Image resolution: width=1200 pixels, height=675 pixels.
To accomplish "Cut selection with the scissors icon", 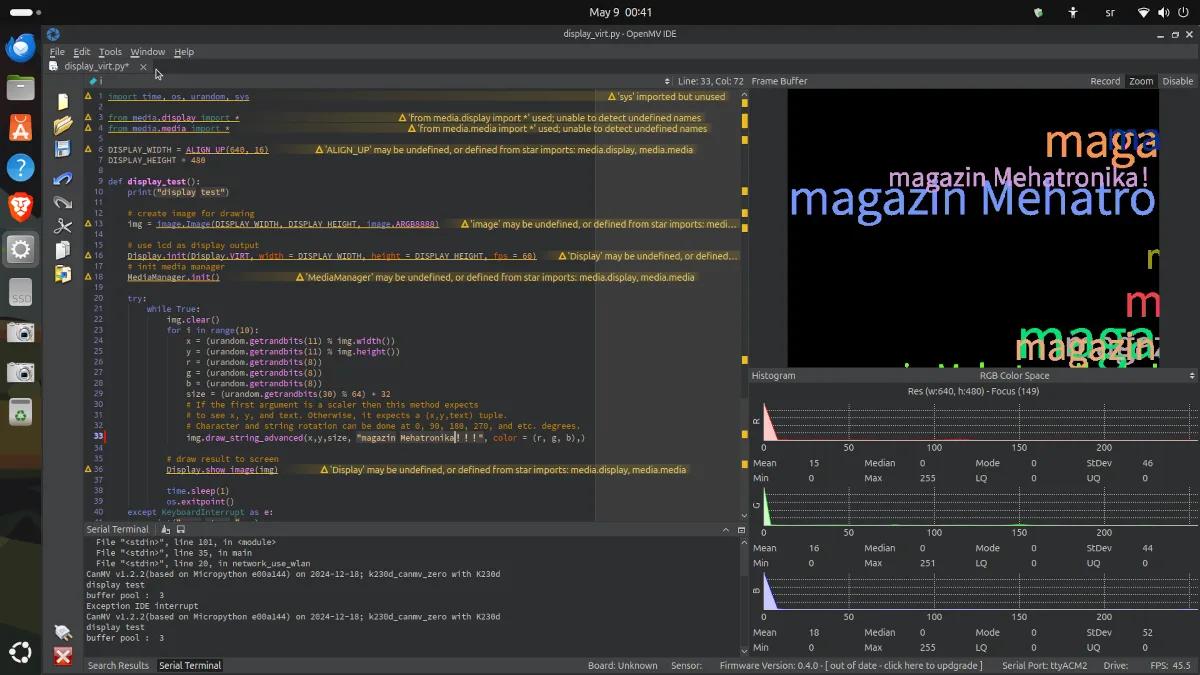I will 63,226.
